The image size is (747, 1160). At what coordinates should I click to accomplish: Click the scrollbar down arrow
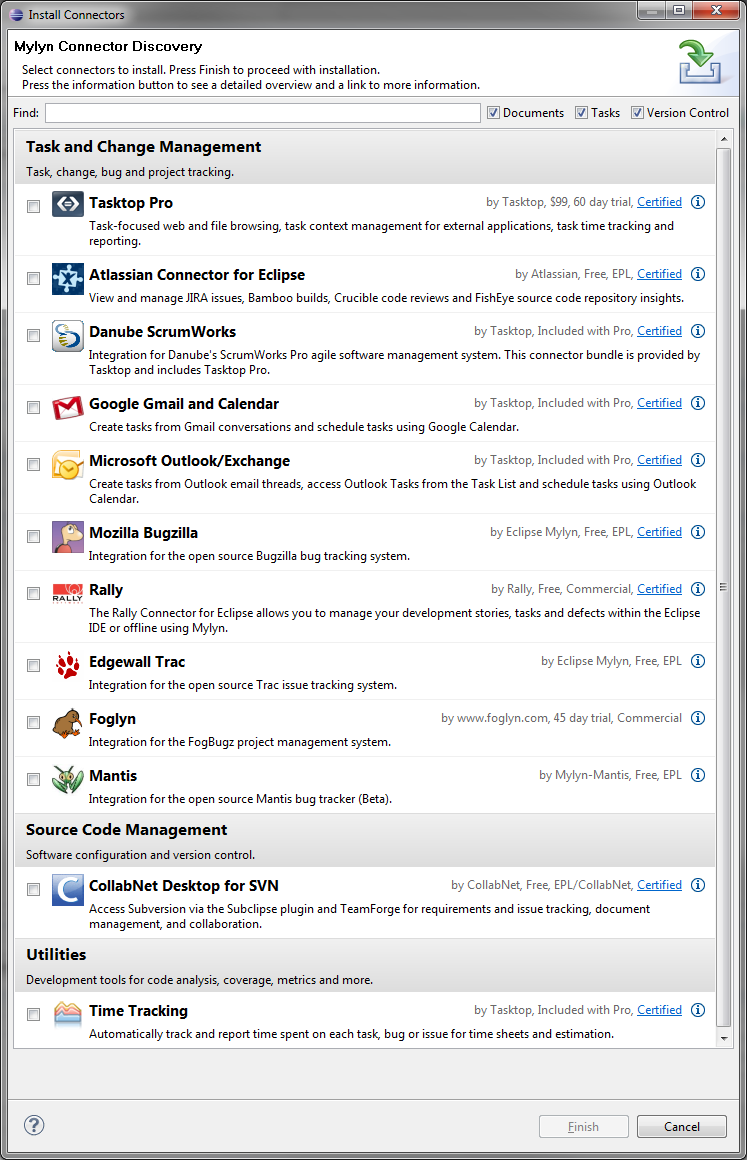click(x=724, y=1039)
